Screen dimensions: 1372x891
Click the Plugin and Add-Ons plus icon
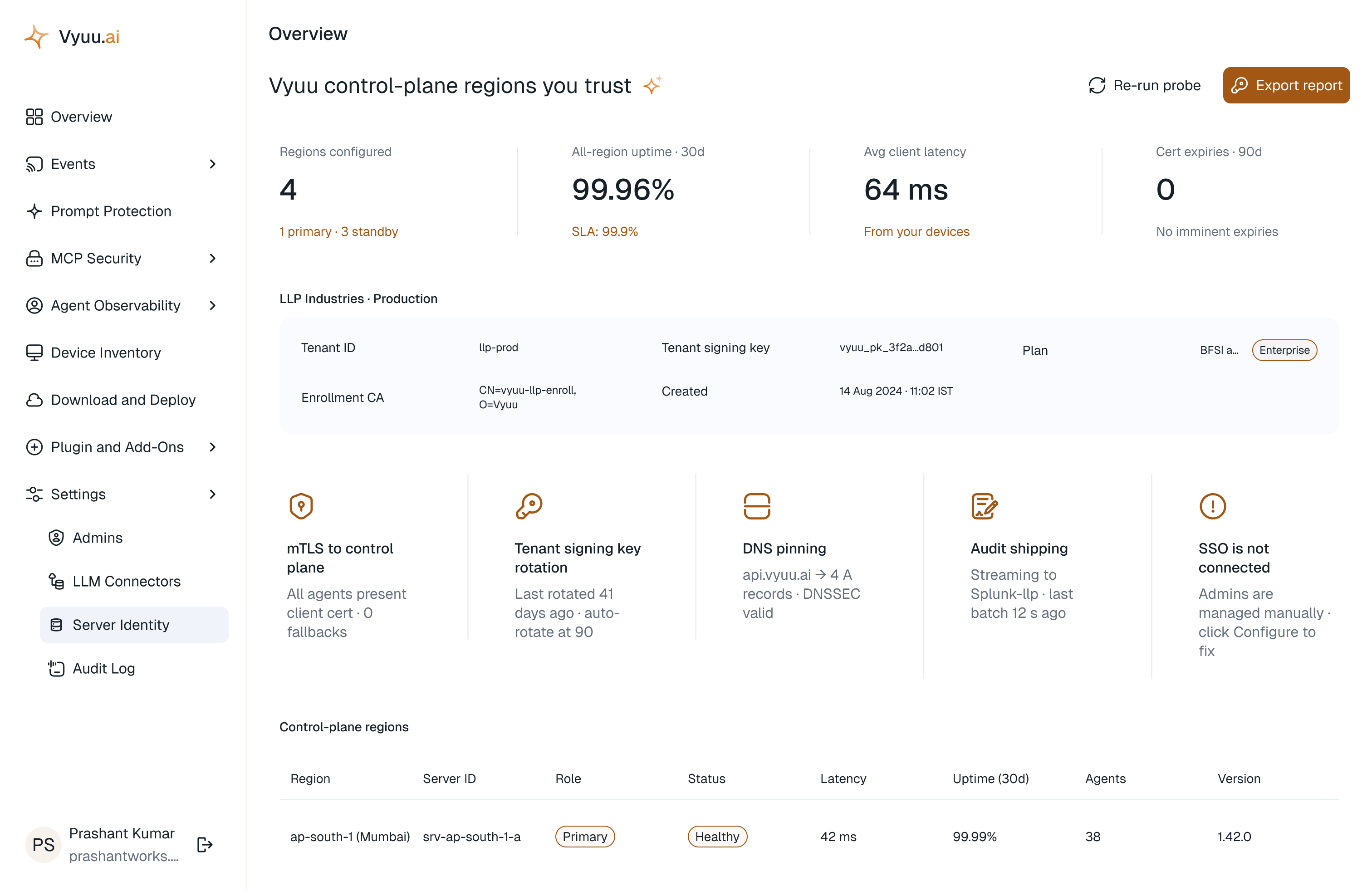[34, 447]
